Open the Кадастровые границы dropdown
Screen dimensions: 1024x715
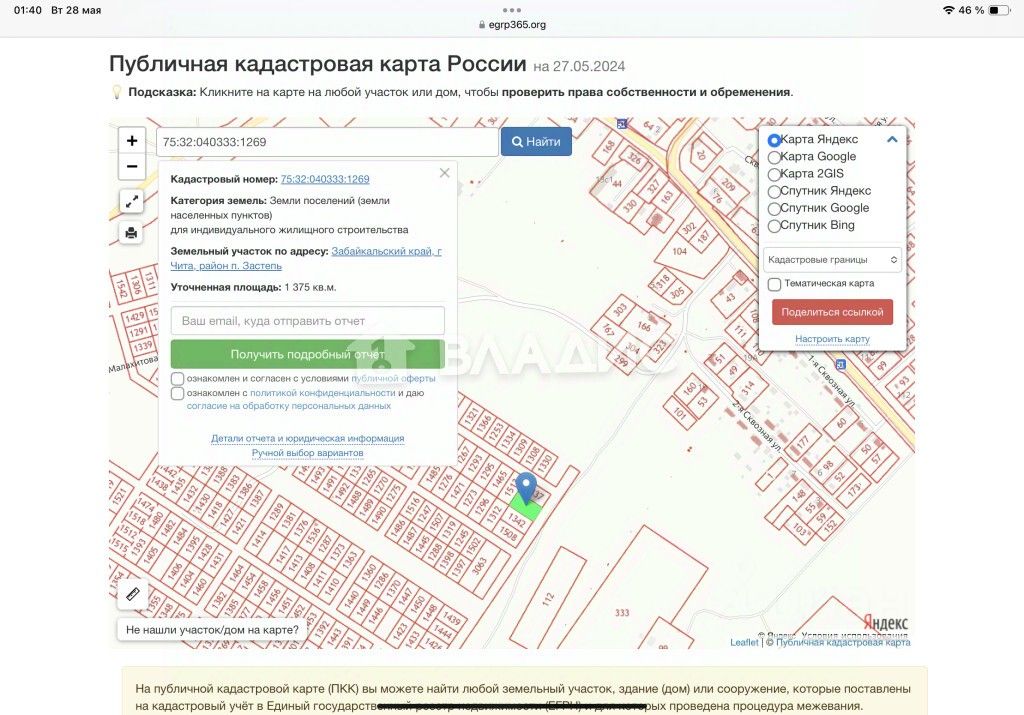[832, 260]
